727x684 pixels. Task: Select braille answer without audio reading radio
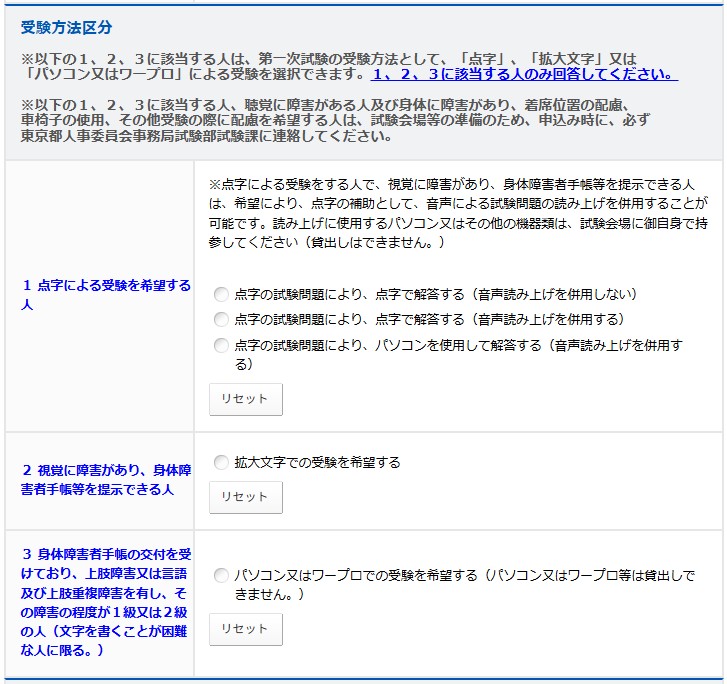tap(221, 295)
